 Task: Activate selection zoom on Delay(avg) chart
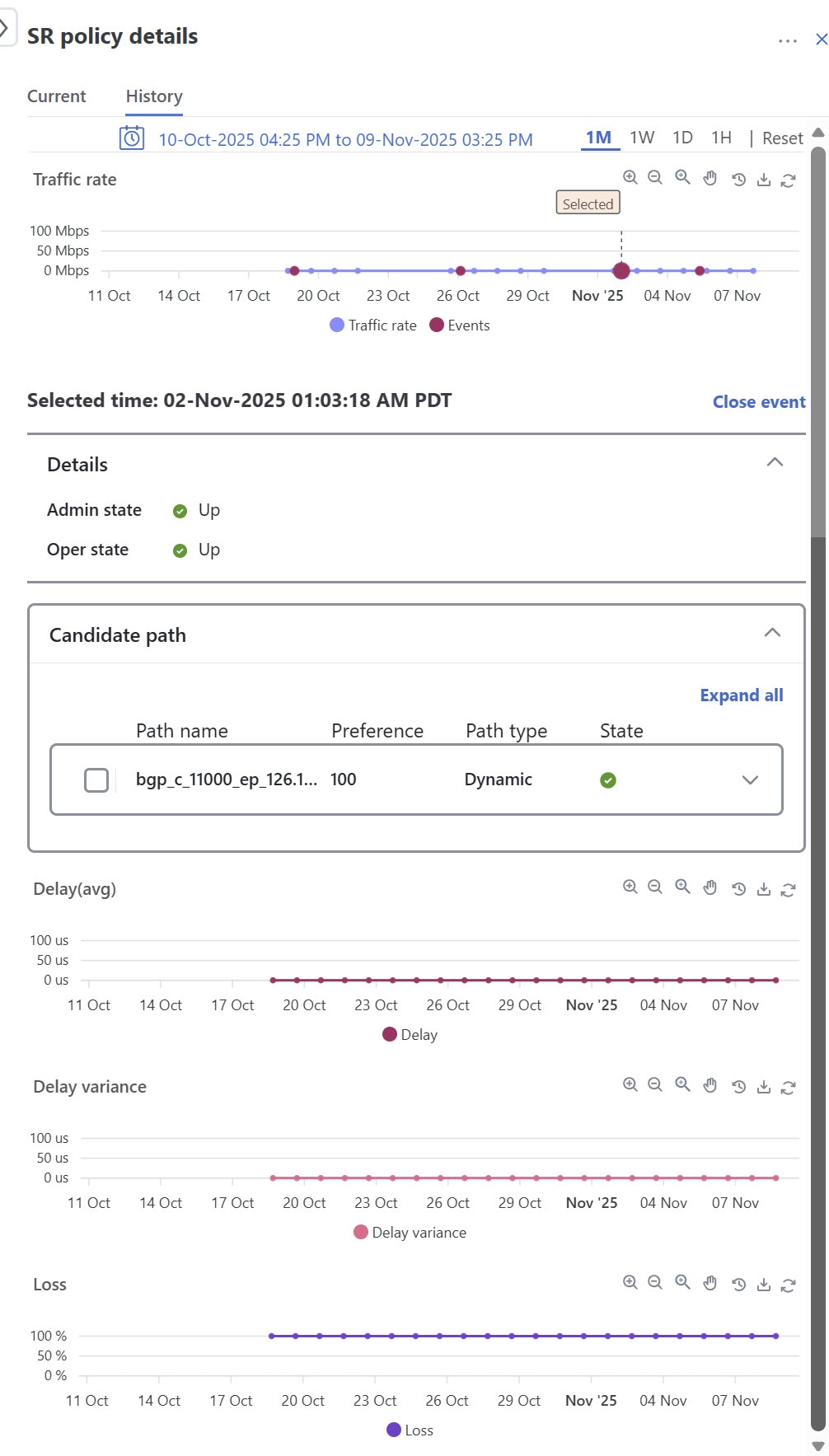682,887
